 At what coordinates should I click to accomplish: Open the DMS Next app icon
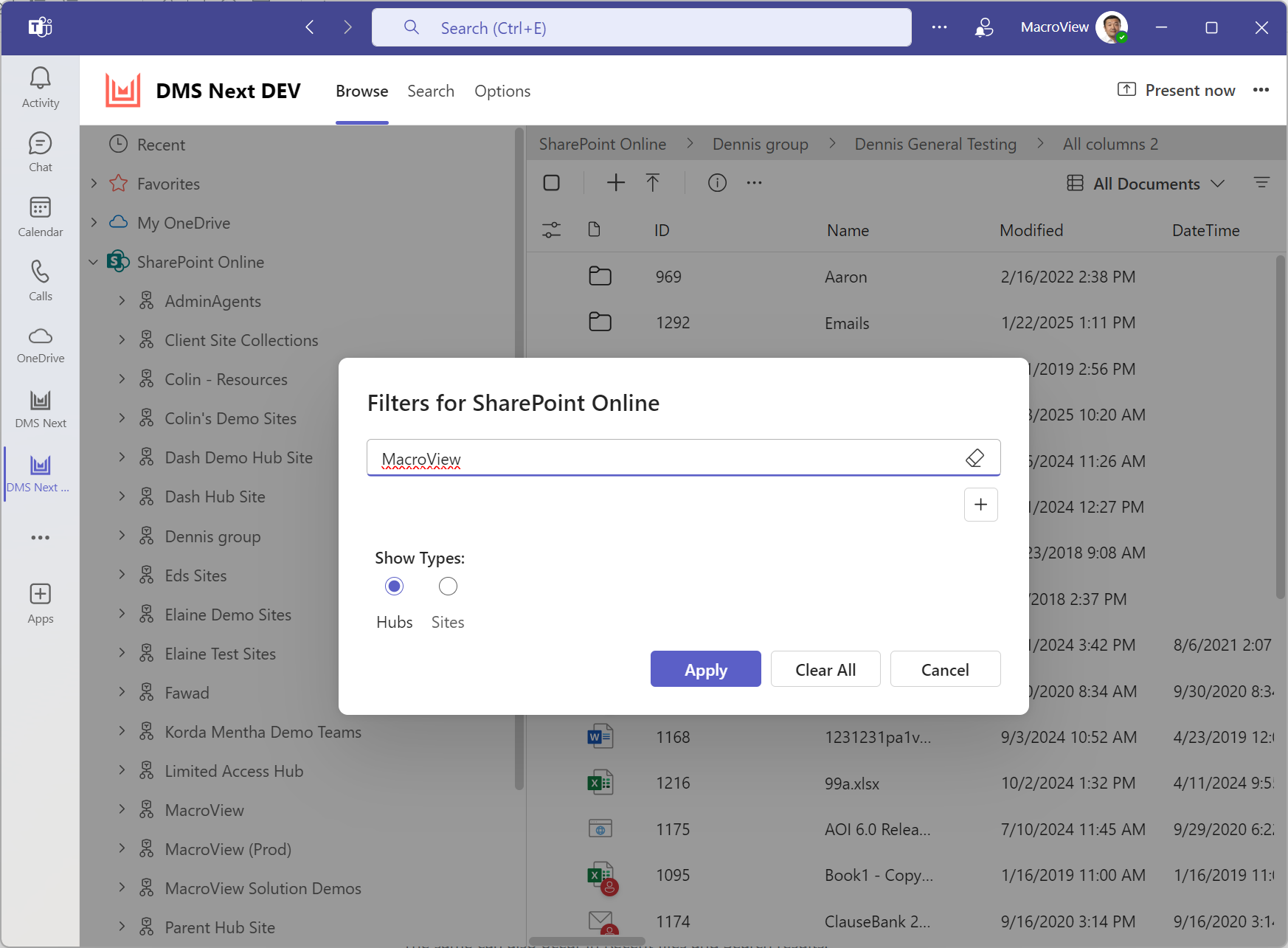(41, 409)
